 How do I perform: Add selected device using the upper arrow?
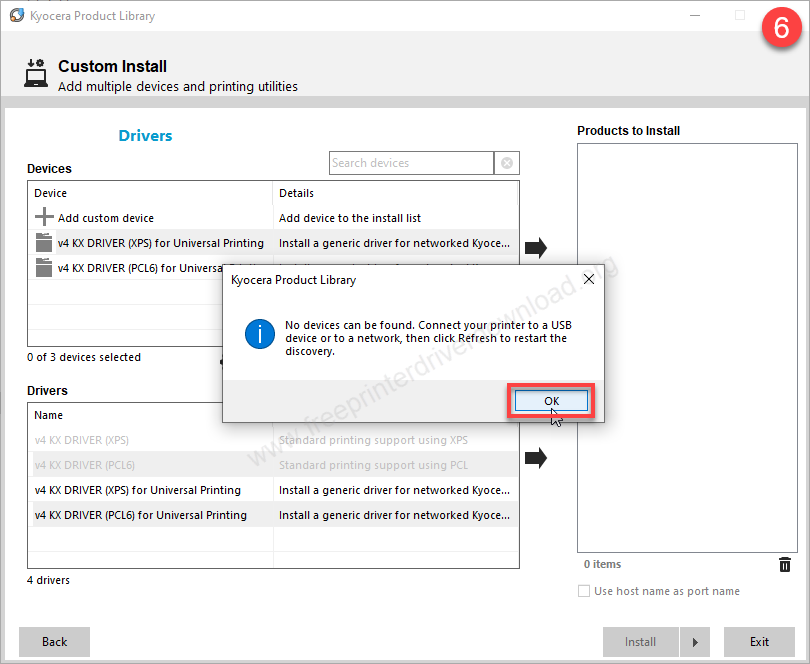[x=536, y=248]
